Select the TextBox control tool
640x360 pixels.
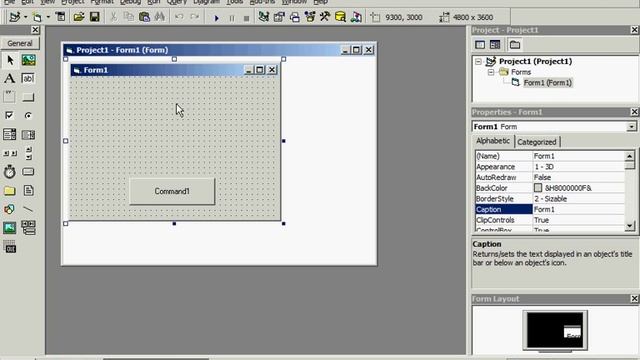point(28,78)
